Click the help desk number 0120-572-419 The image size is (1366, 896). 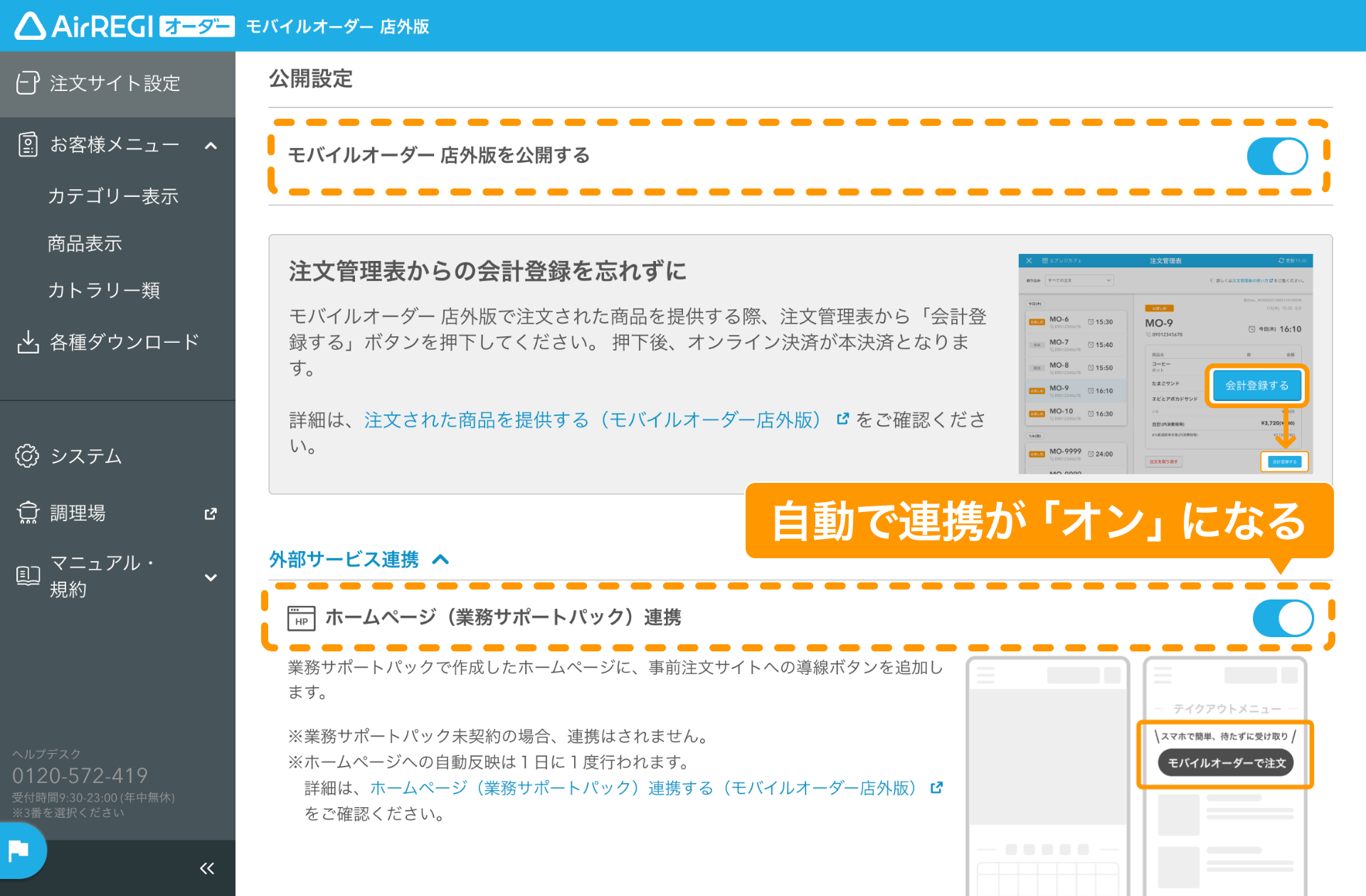pyautogui.click(x=80, y=775)
